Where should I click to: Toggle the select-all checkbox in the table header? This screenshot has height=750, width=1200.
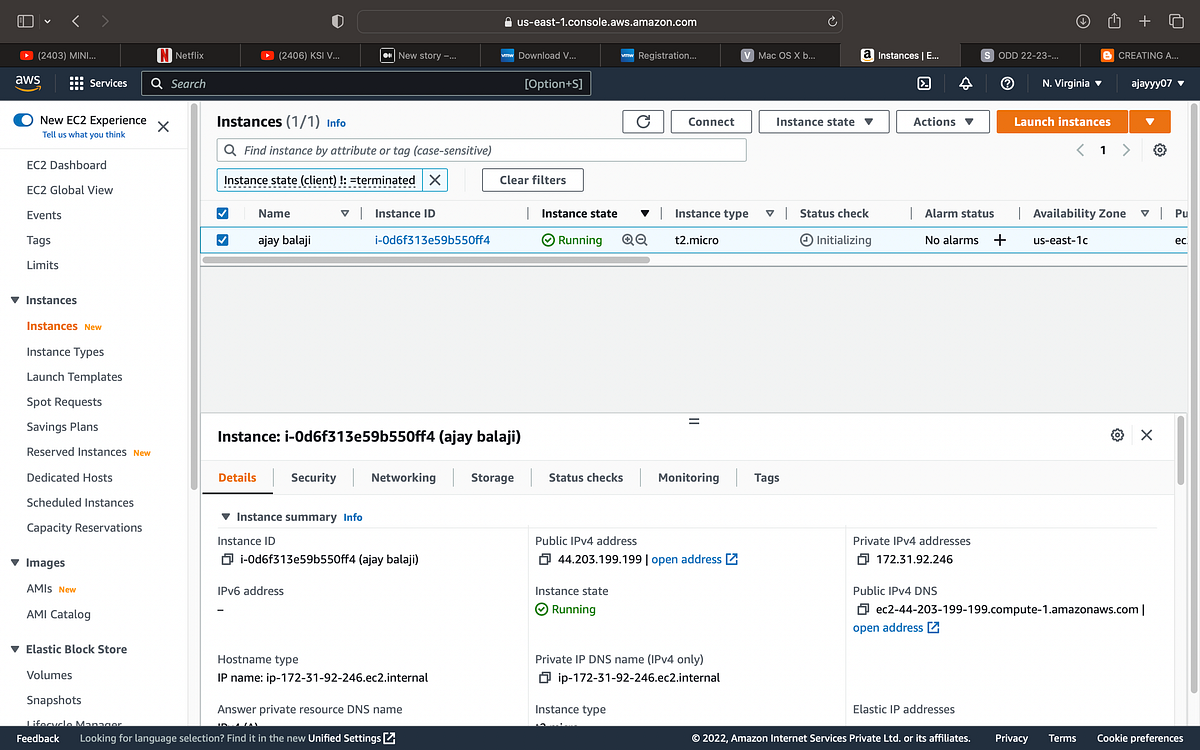point(222,213)
